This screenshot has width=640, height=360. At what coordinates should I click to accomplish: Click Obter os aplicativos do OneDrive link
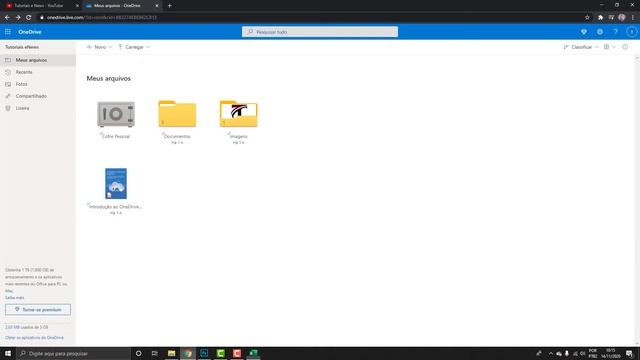[34, 338]
